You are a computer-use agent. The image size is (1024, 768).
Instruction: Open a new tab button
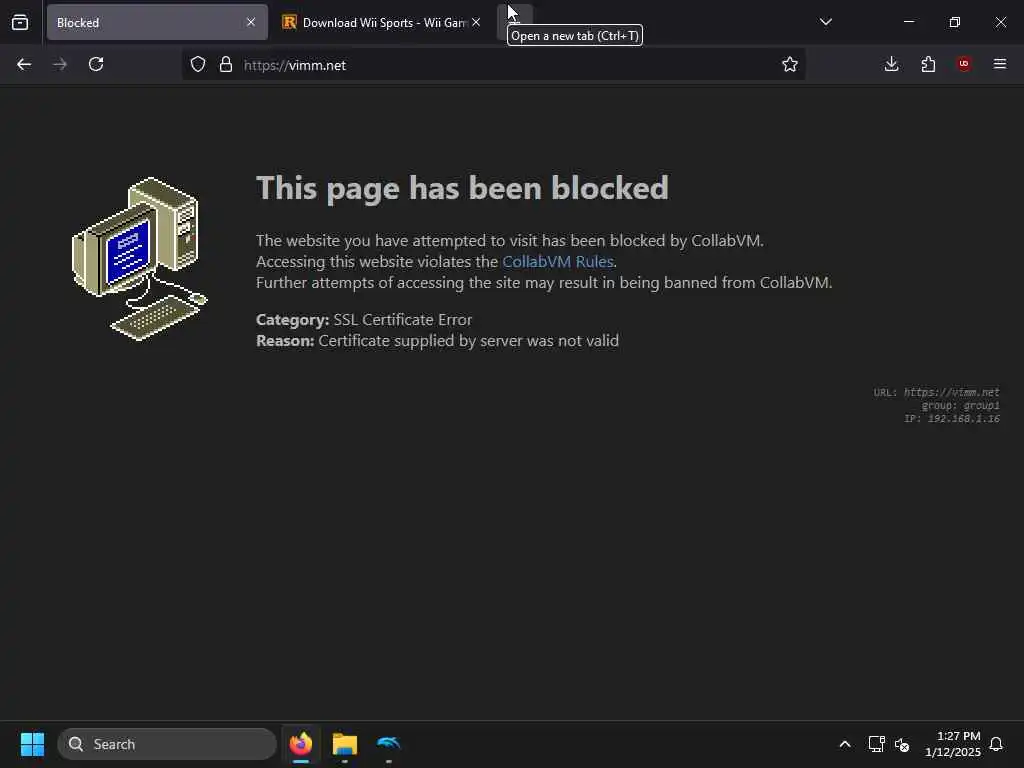515,22
